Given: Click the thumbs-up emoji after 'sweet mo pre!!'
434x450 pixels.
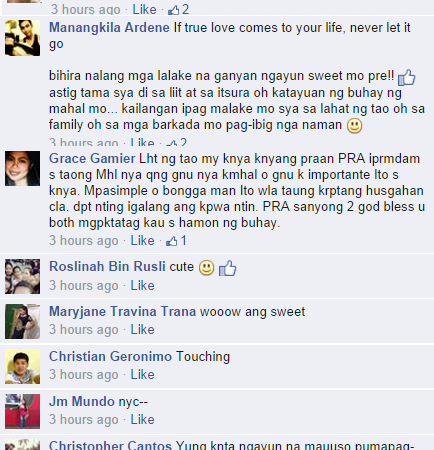Looking at the screenshot, I should [x=407, y=77].
